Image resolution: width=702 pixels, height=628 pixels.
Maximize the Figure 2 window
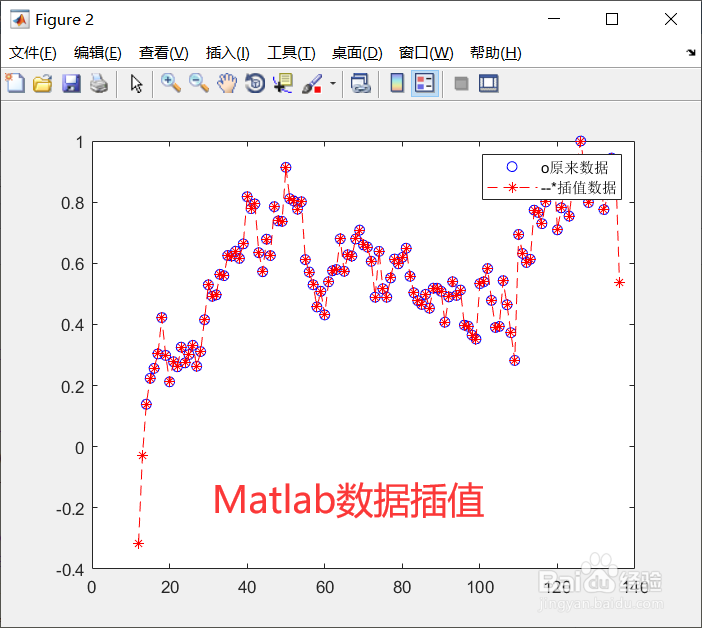pos(612,19)
